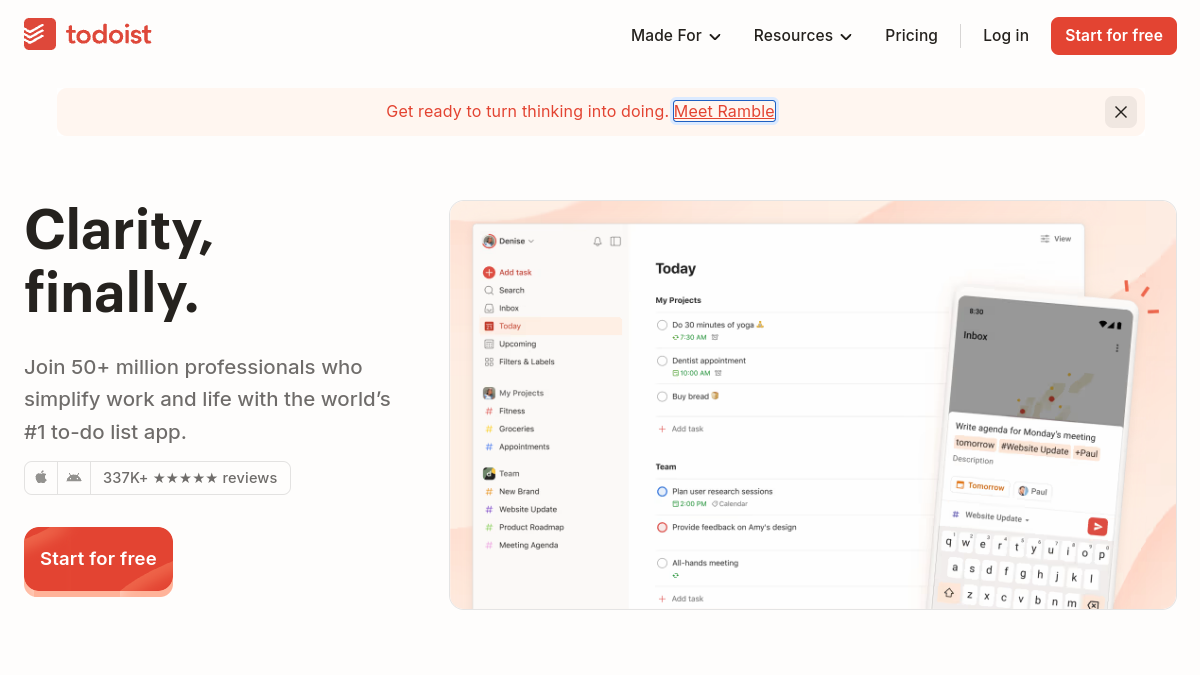1200x675 pixels.
Task: Click Add task under the All-hands meeting task
Action: click(x=681, y=599)
